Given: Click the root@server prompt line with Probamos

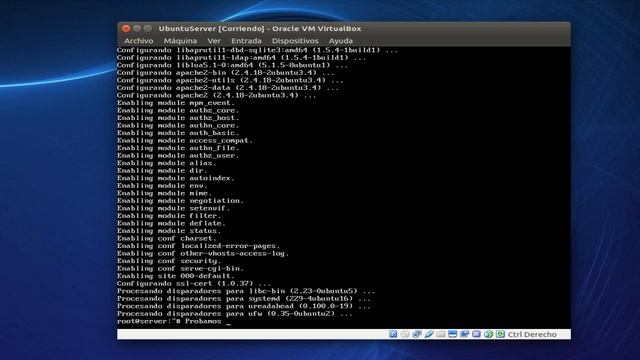Looking at the screenshot, I should pyautogui.click(x=174, y=322).
